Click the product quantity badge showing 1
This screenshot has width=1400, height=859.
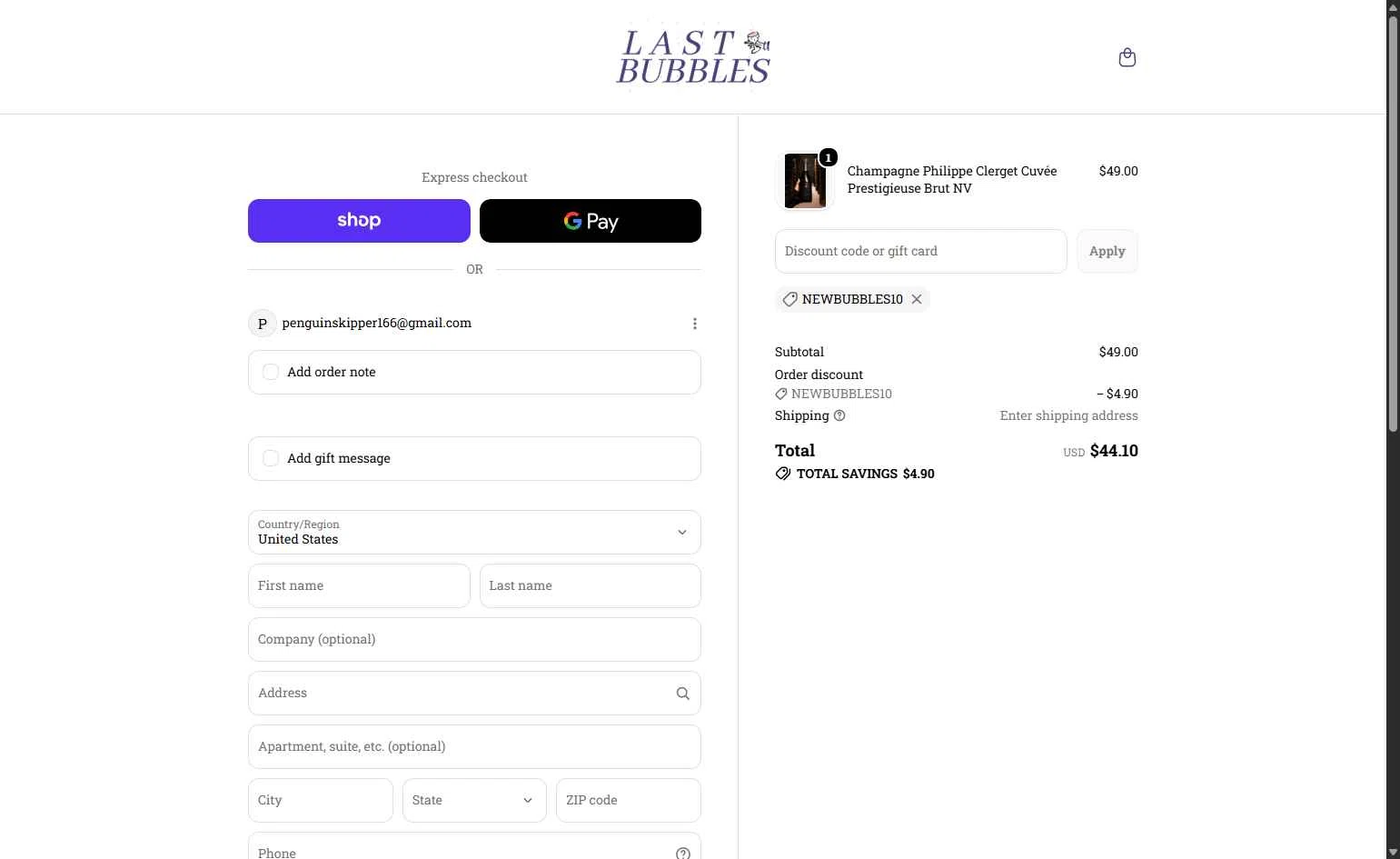click(x=828, y=157)
